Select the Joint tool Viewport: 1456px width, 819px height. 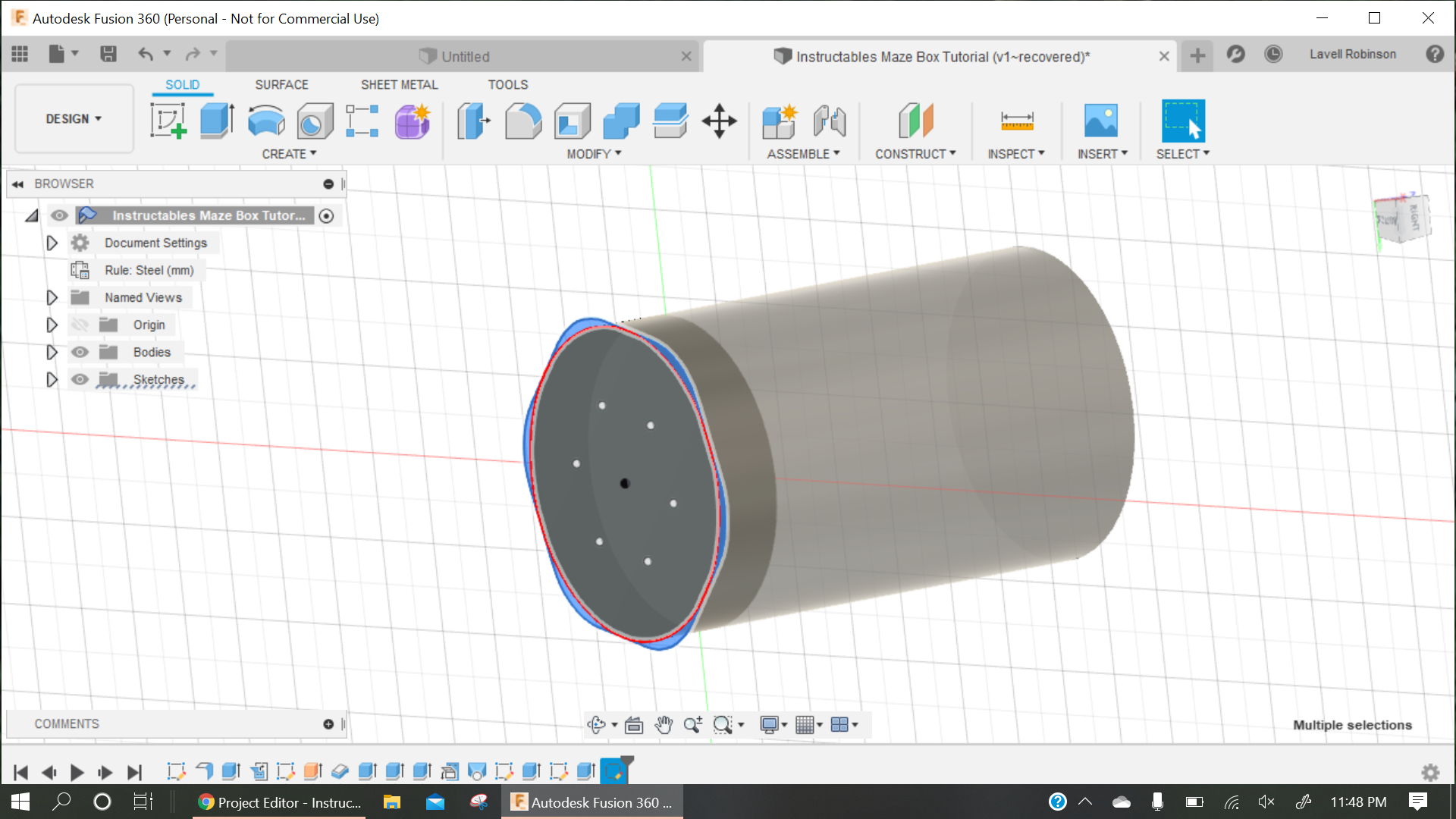pyautogui.click(x=830, y=121)
